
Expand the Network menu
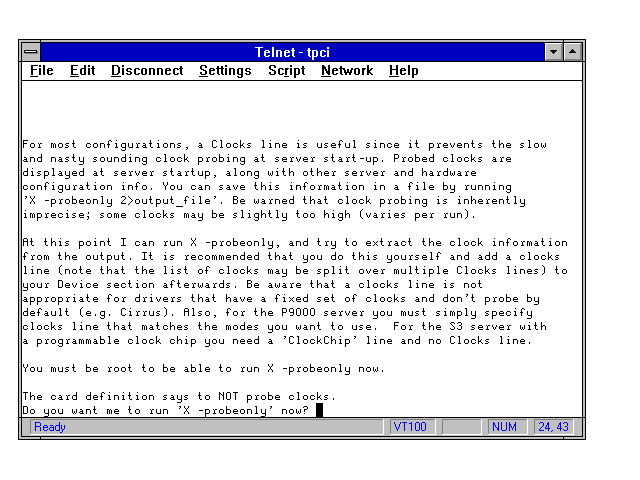coord(346,71)
